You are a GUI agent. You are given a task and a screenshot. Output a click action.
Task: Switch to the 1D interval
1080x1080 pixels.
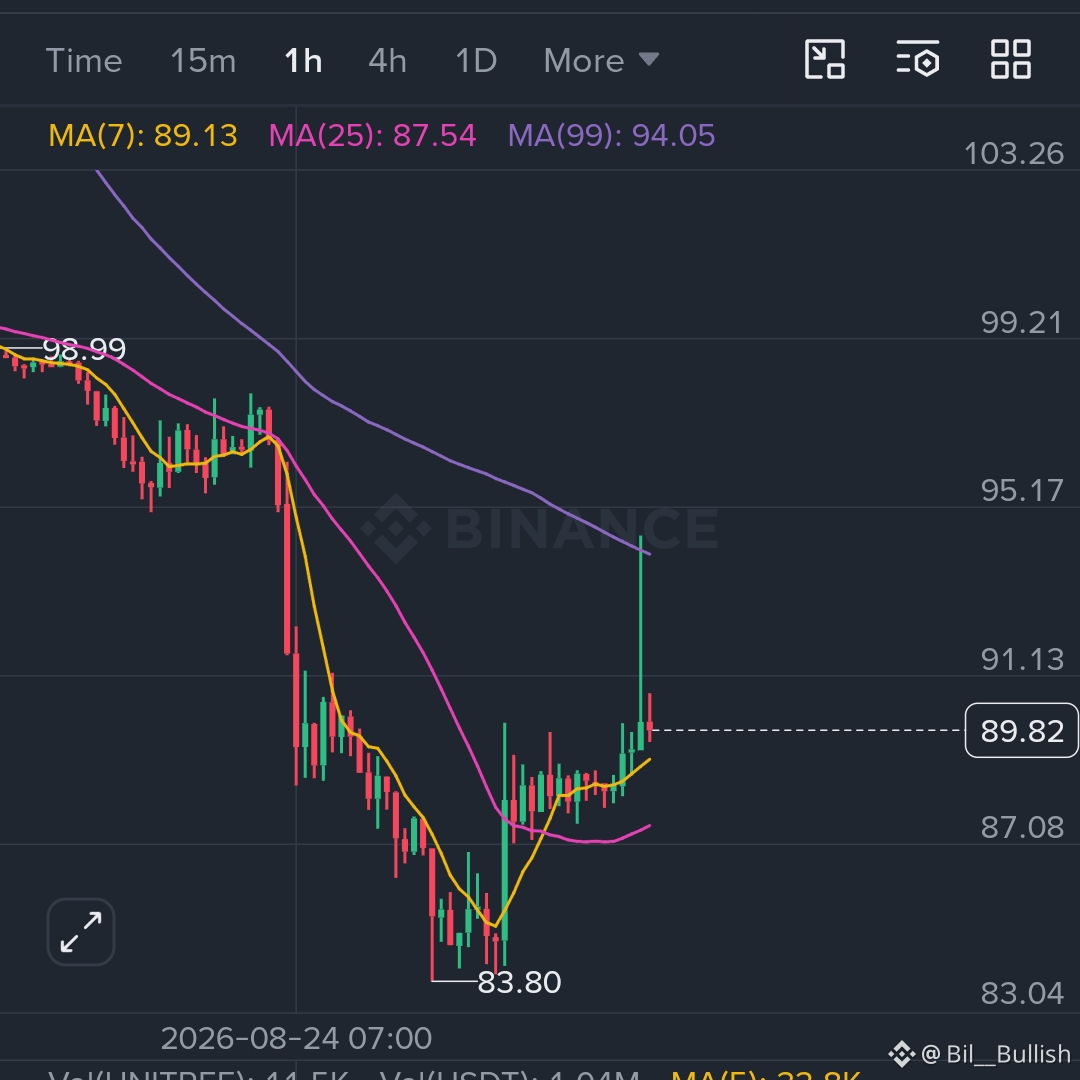tap(476, 61)
